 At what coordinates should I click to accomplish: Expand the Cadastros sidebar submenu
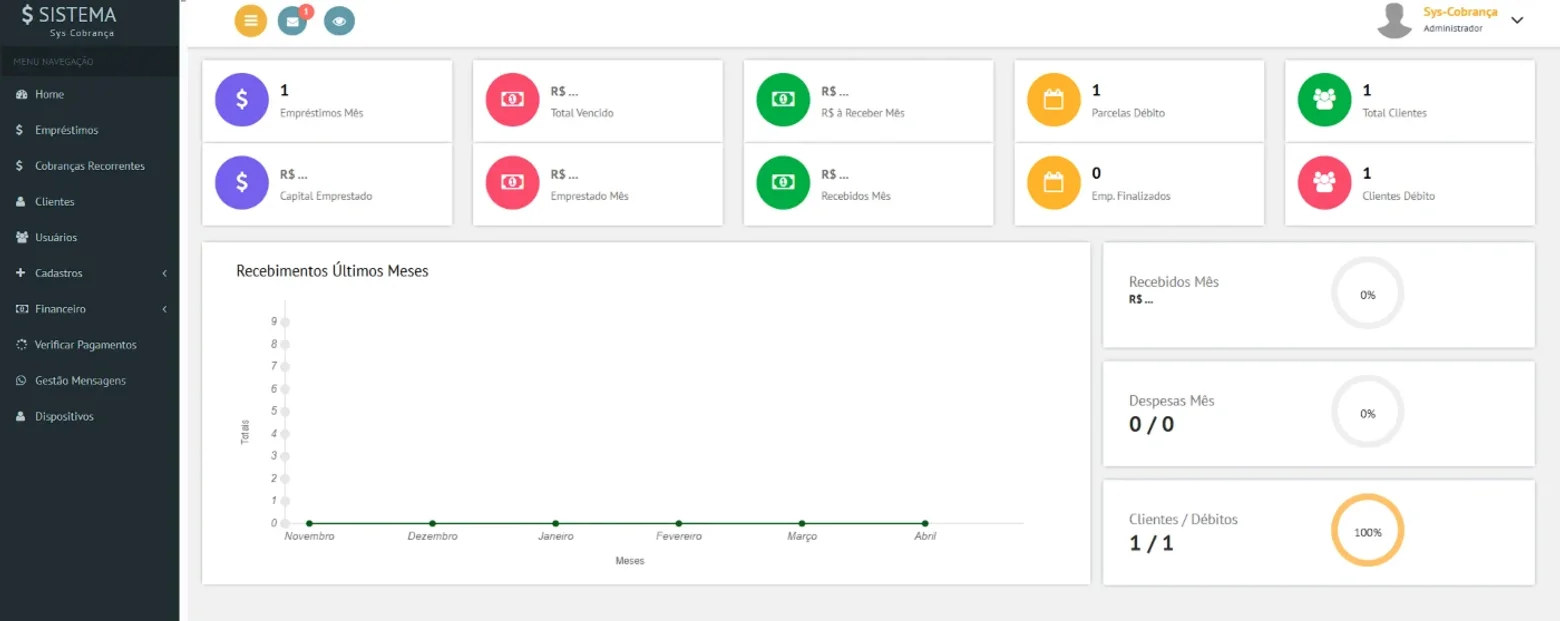[x=90, y=273]
